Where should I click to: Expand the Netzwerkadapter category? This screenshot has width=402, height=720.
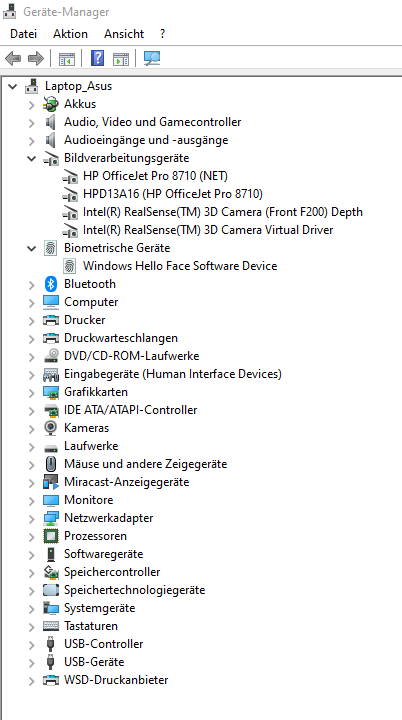click(31, 518)
